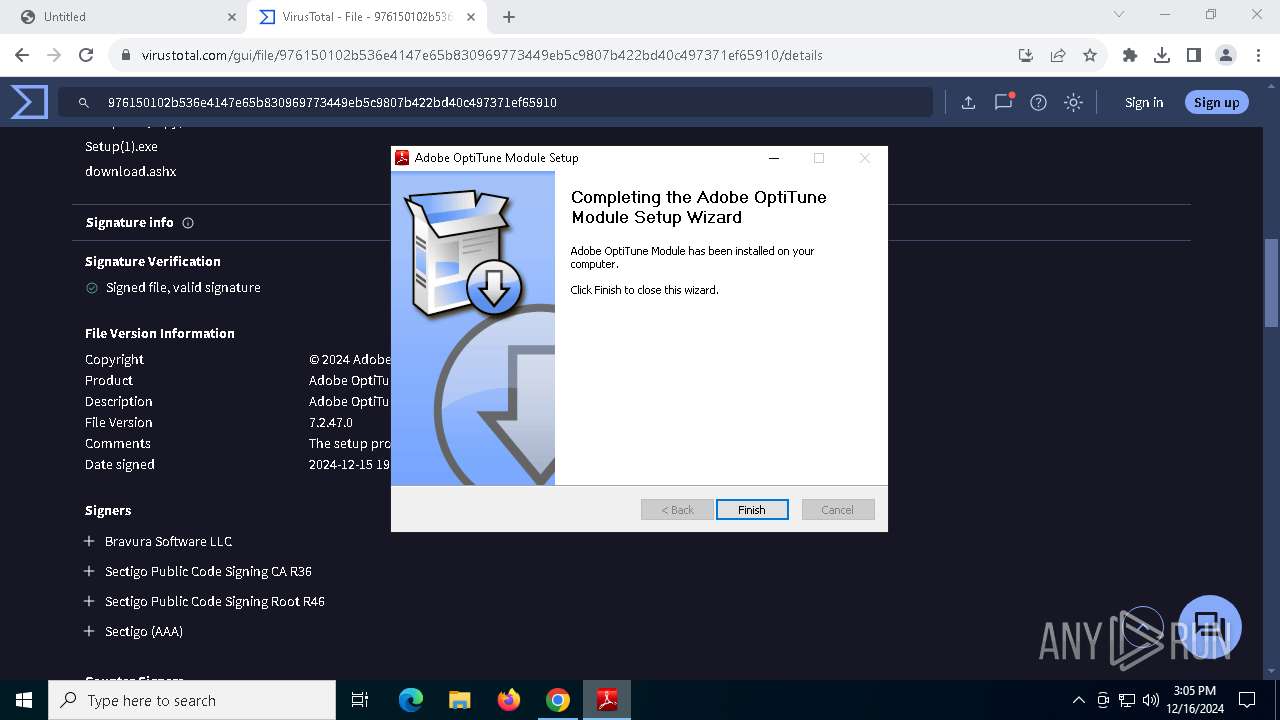Open a new Chrome tab
This screenshot has height=720, width=1280.
click(x=509, y=17)
